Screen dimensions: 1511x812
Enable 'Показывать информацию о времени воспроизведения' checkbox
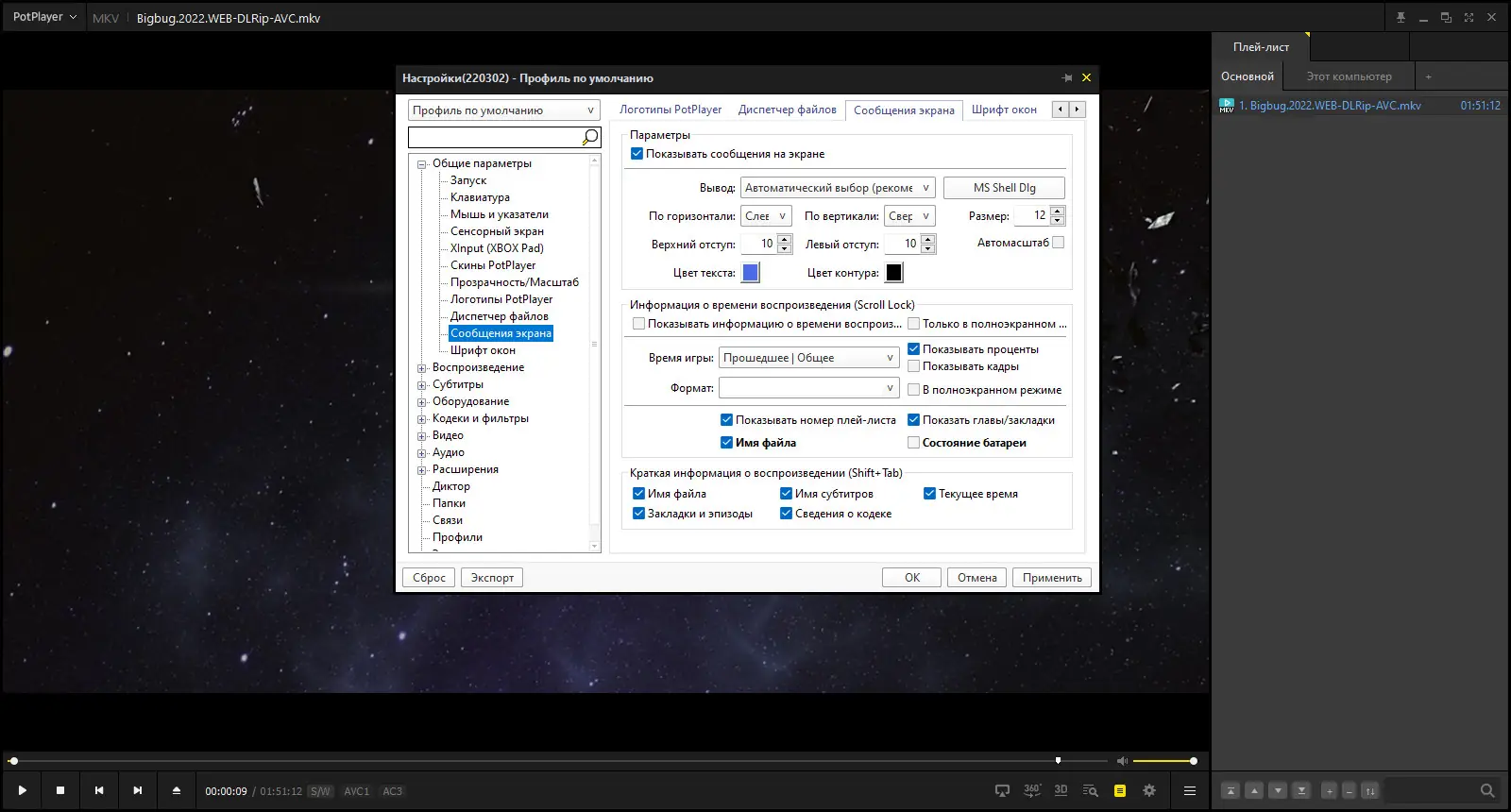click(638, 324)
